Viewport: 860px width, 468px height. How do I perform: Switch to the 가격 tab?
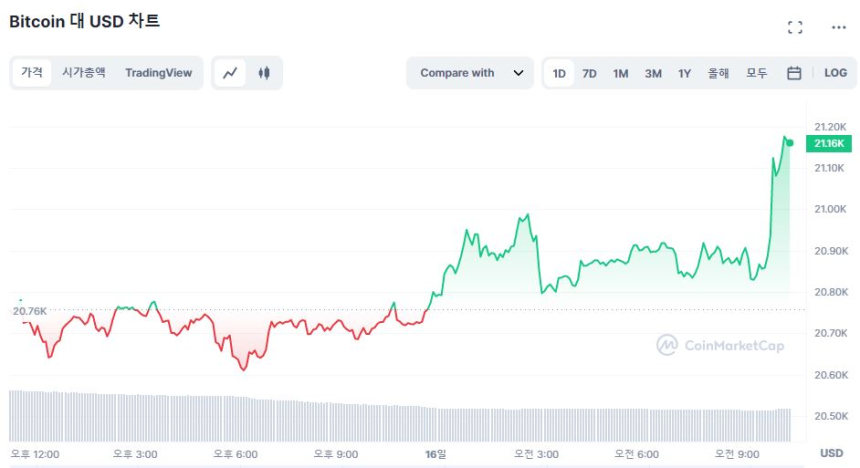[x=32, y=73]
